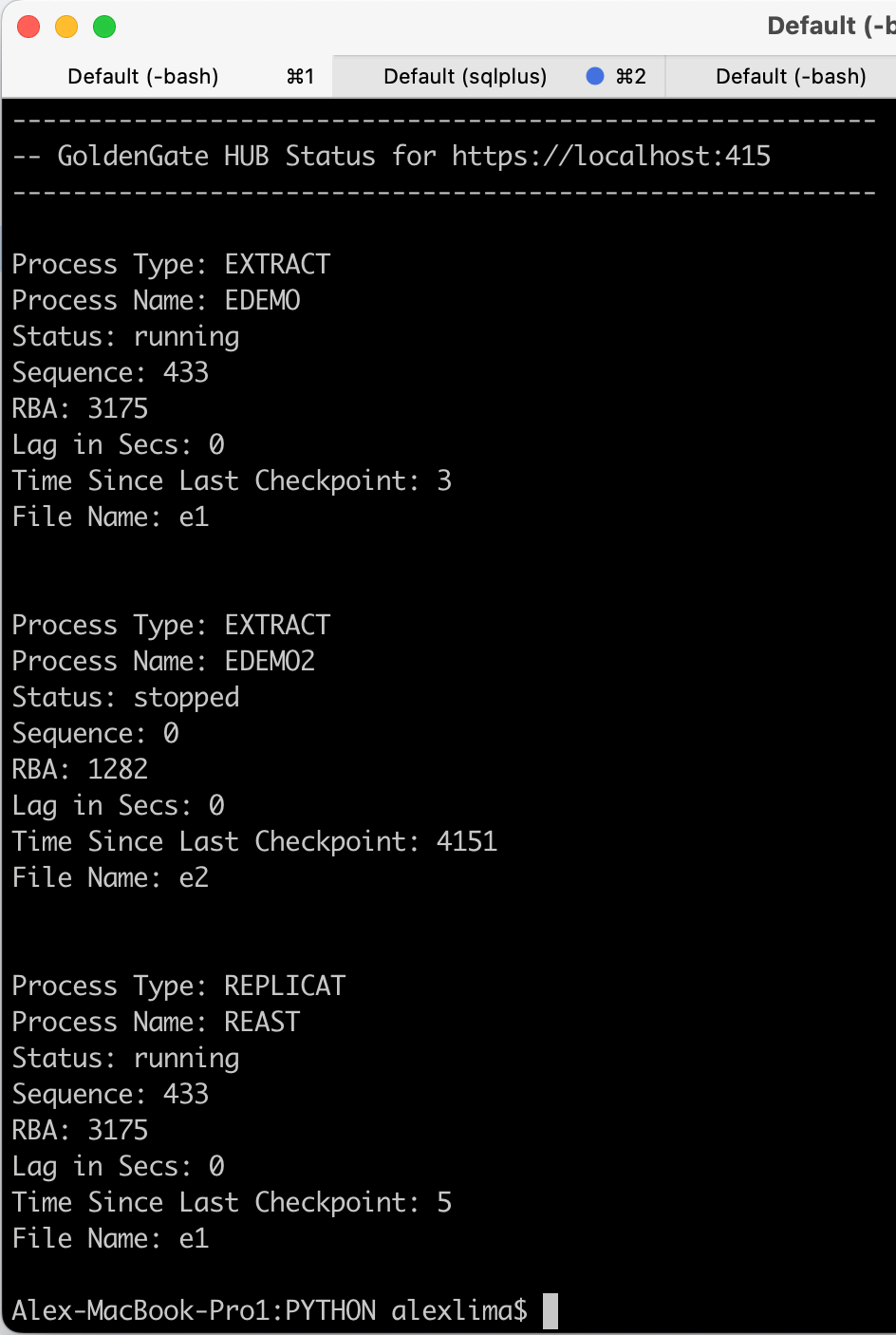896x1335 pixels.
Task: Click the "Status: stopped" line
Action: (x=125, y=698)
